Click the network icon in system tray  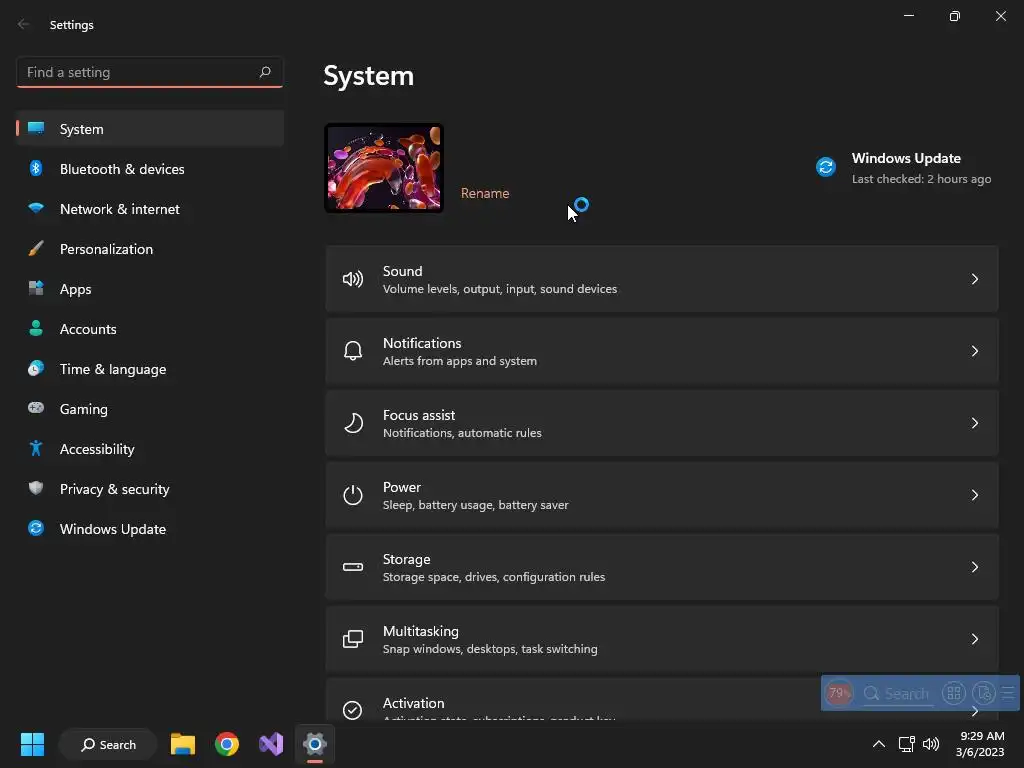pos(906,744)
